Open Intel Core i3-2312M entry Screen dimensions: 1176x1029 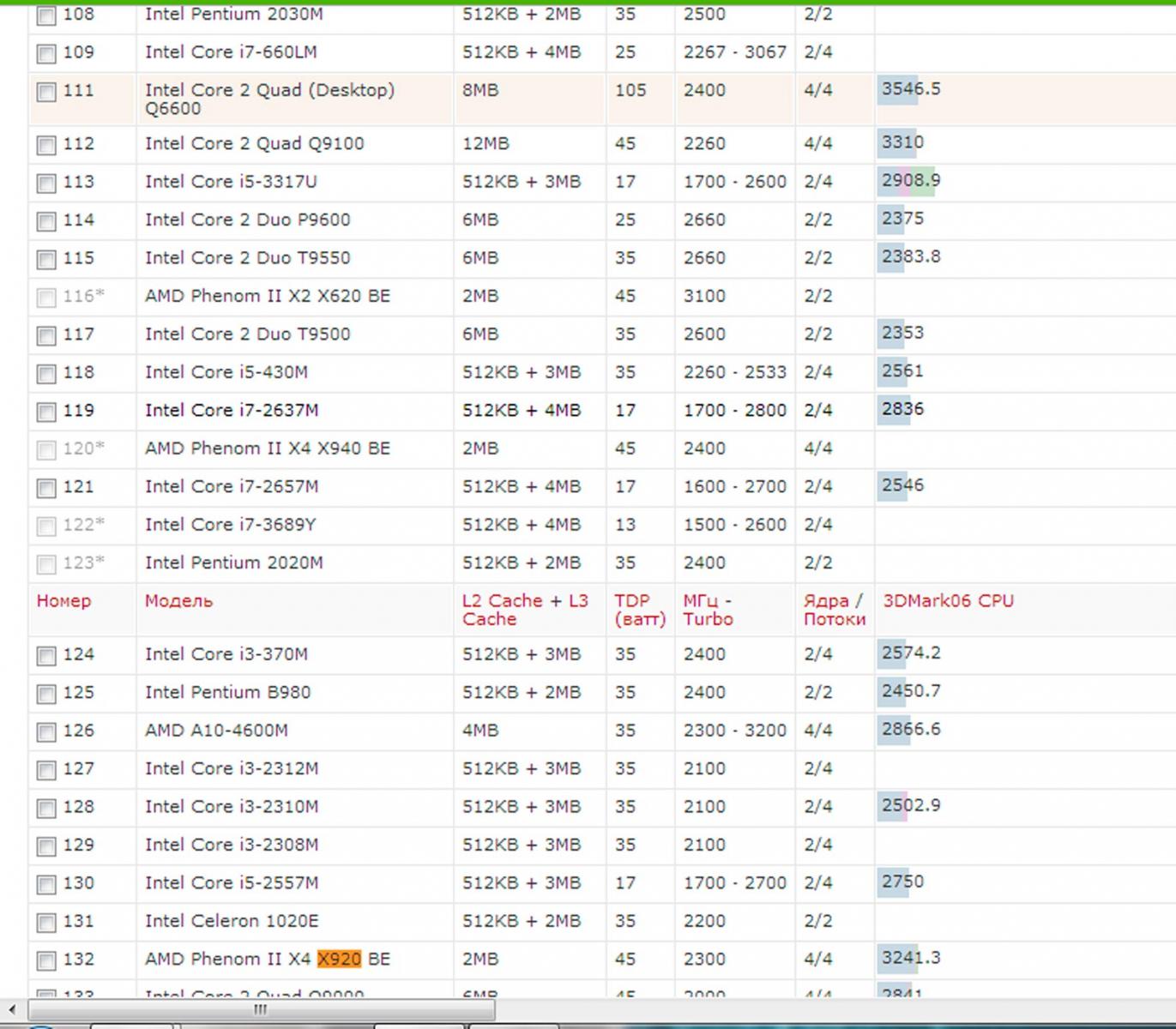click(232, 768)
